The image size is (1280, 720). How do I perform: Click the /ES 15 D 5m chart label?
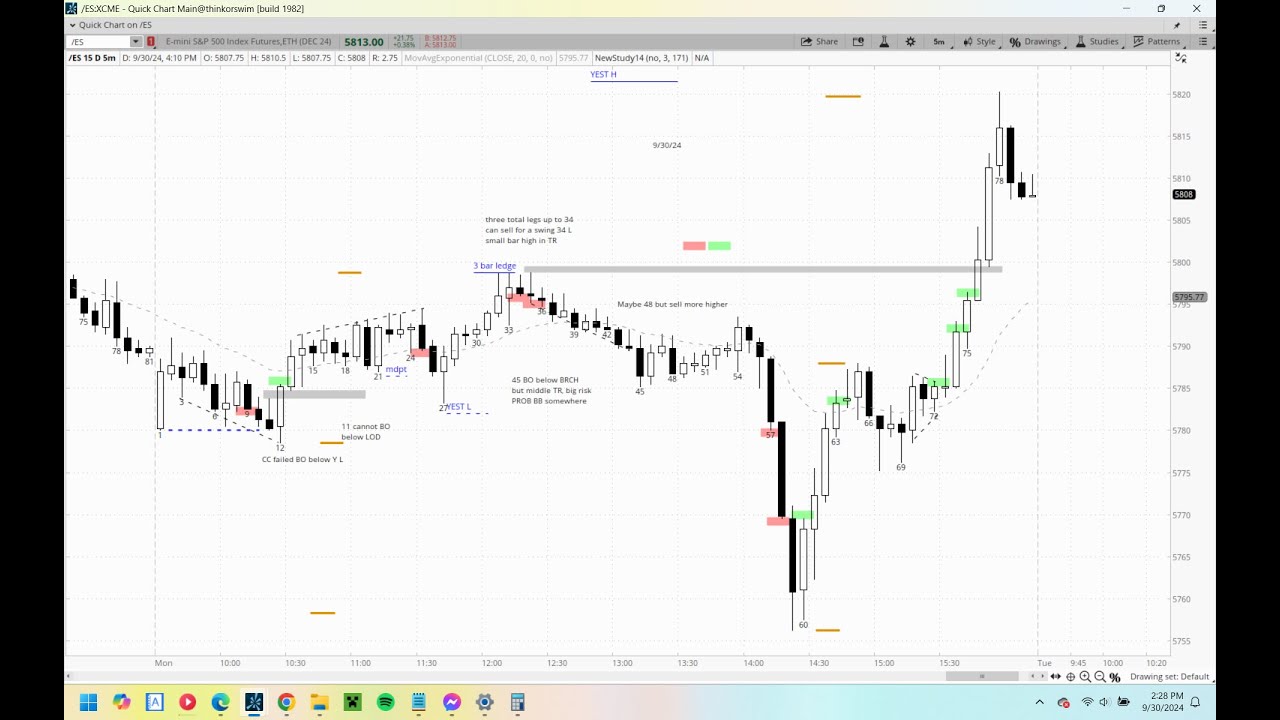click(x=92, y=58)
